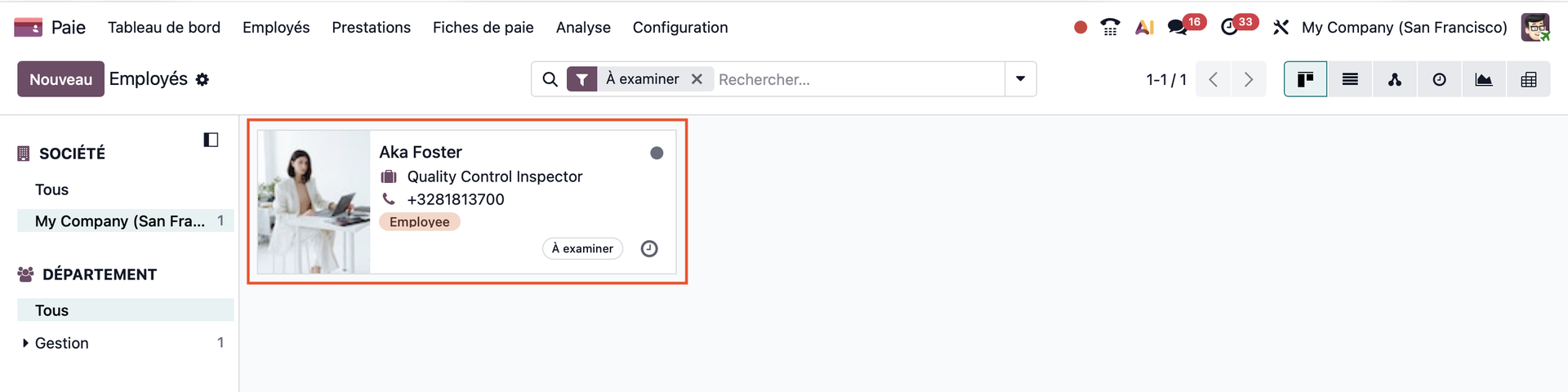Open the Configuration menu
Screen dimensions: 1568x392
click(680, 27)
